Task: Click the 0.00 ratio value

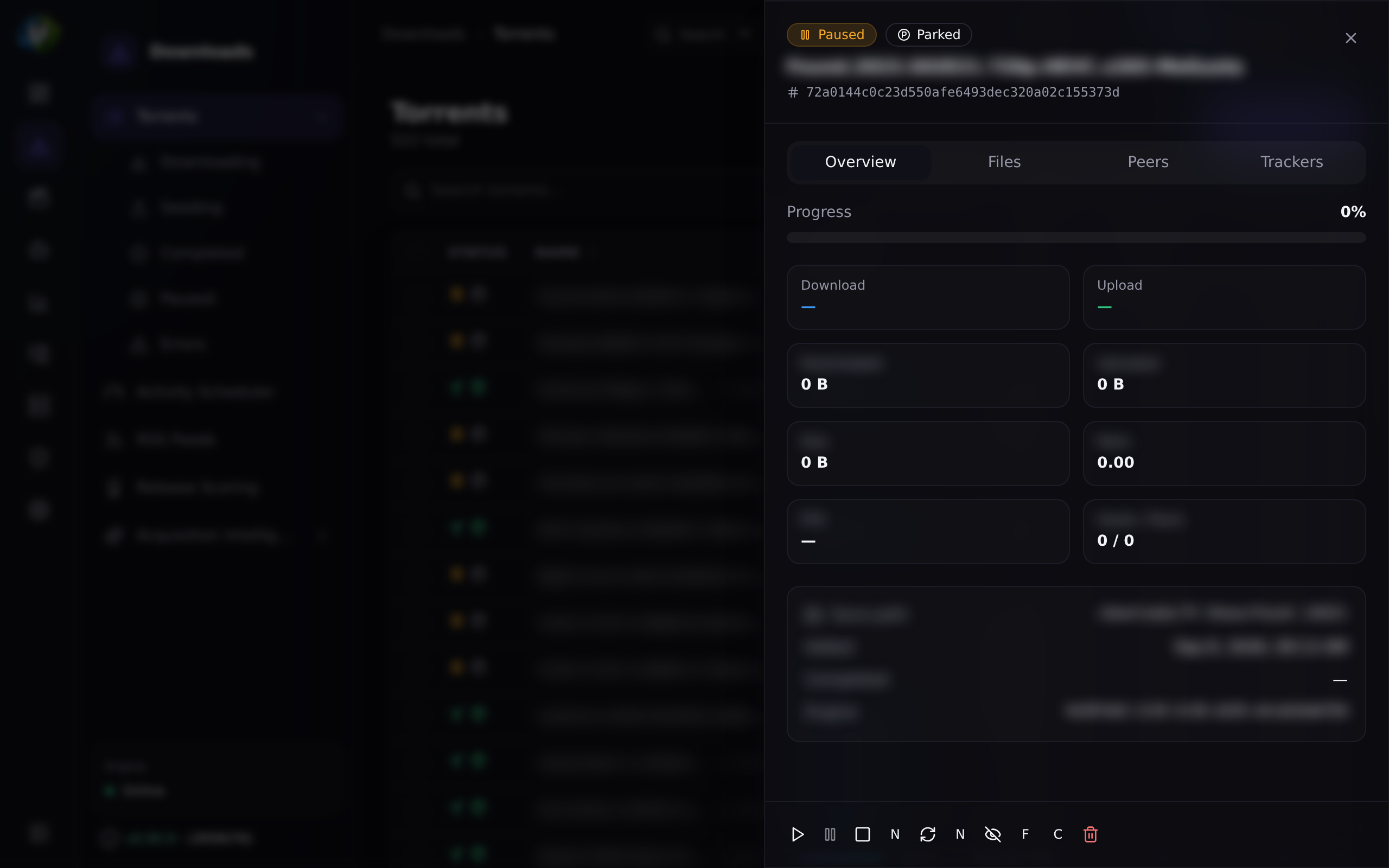Action: coord(1115,463)
